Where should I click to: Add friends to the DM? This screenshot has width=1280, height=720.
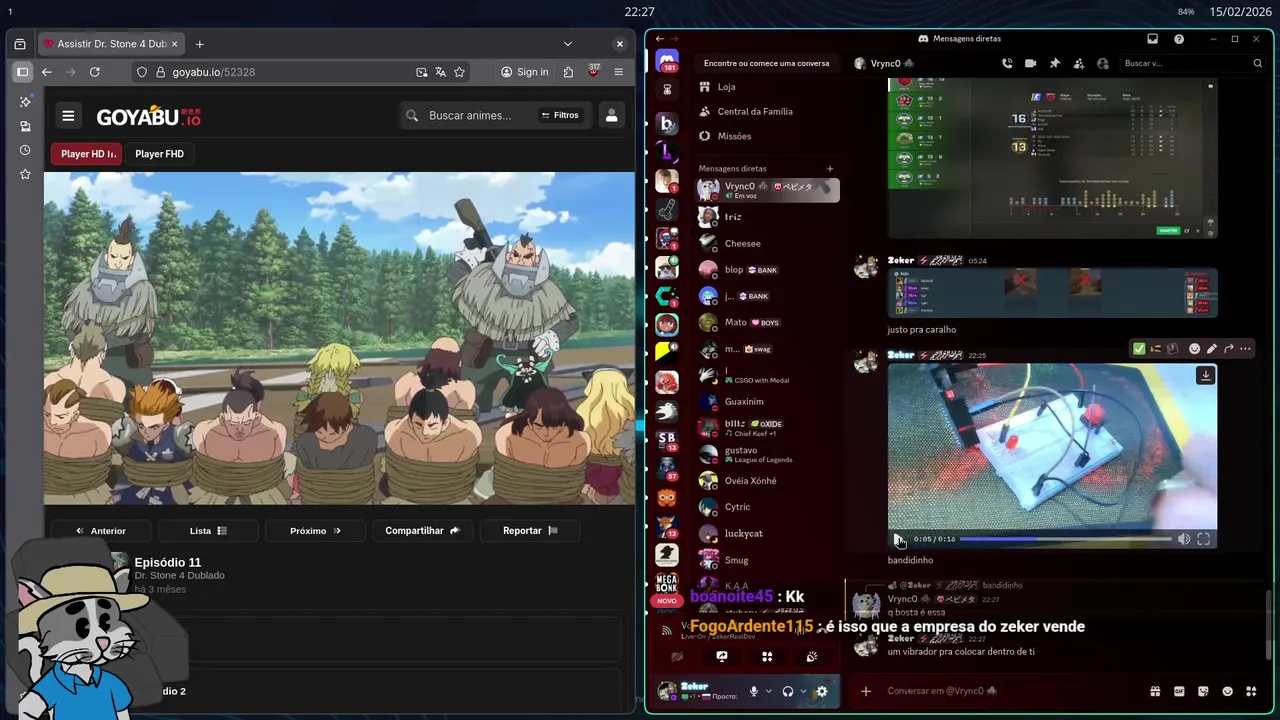tap(1079, 63)
